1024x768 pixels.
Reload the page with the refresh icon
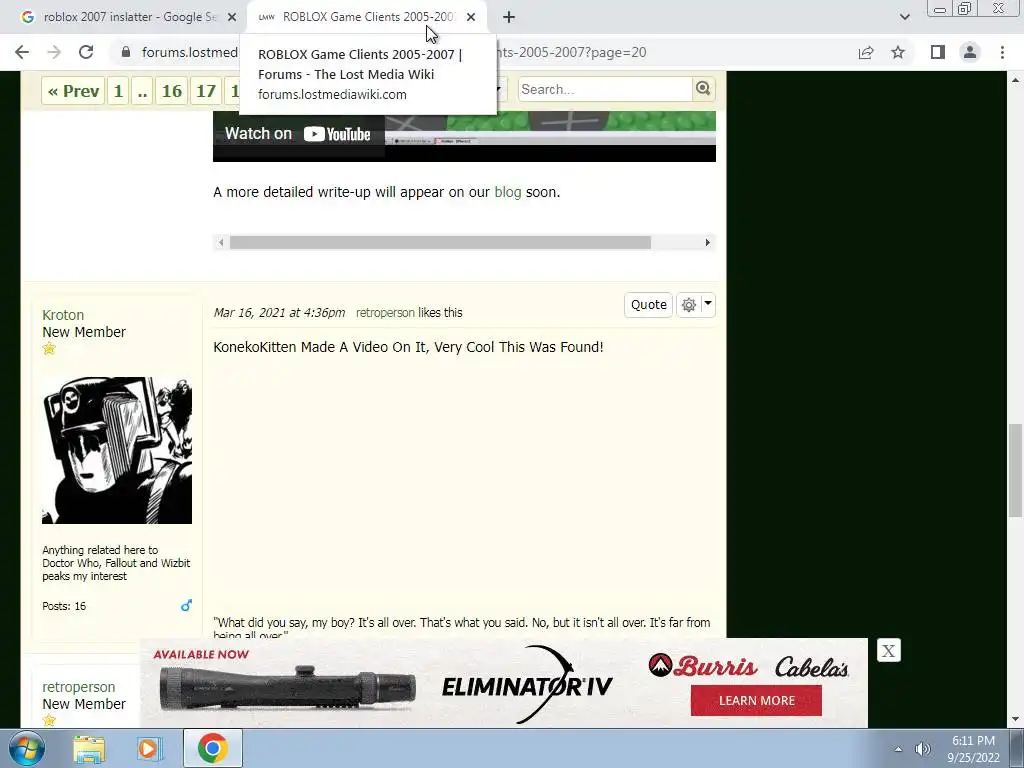coord(86,52)
